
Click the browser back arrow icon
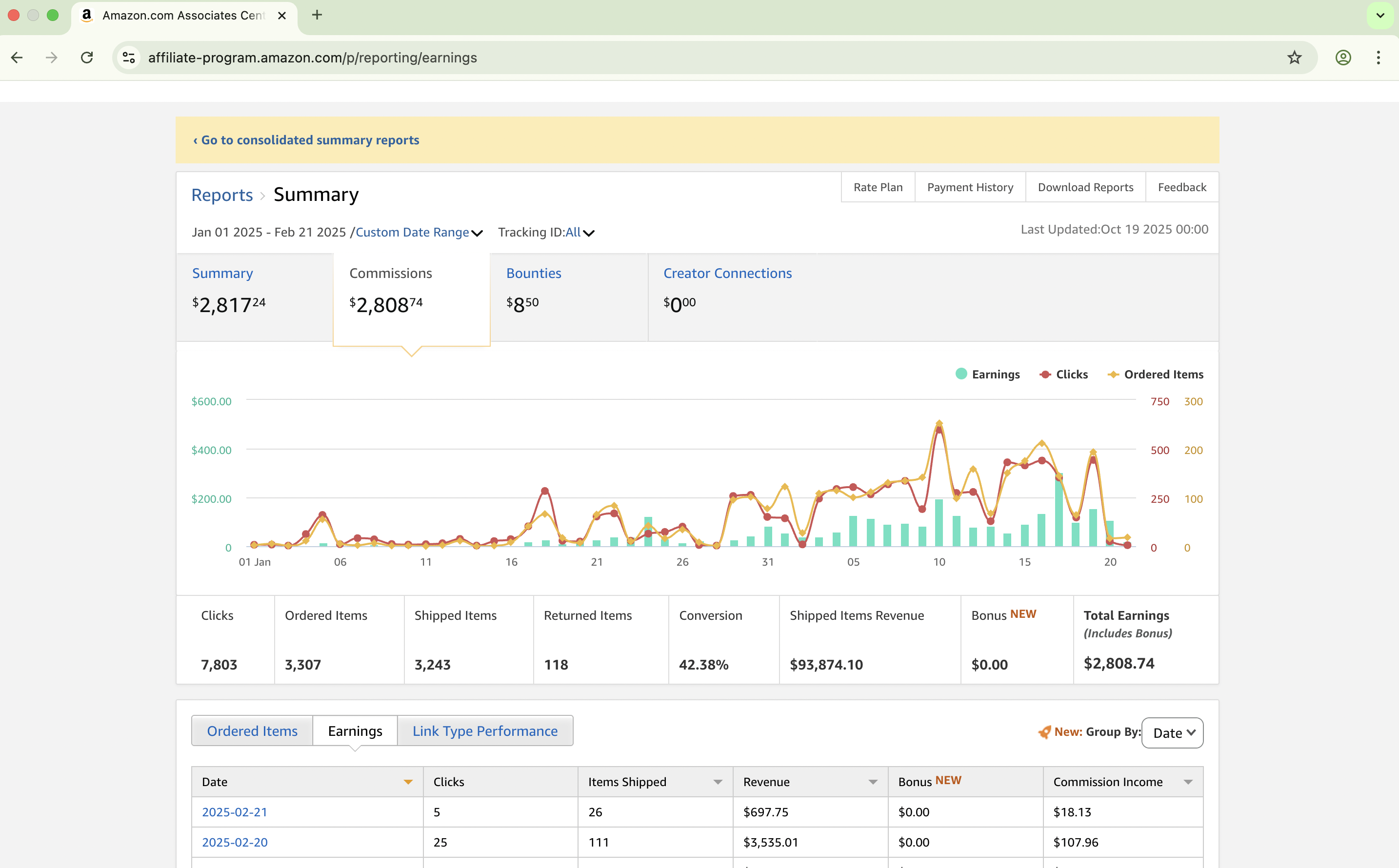point(17,58)
